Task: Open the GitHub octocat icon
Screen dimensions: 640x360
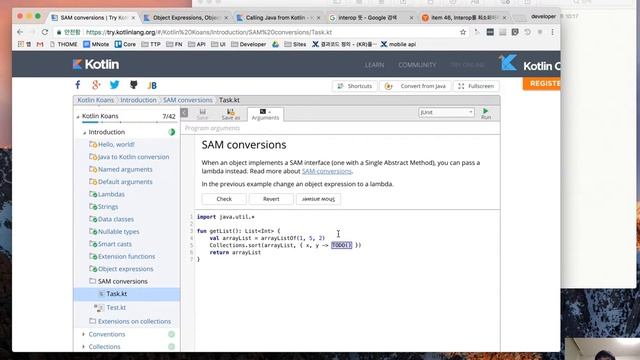Action: 133,85
